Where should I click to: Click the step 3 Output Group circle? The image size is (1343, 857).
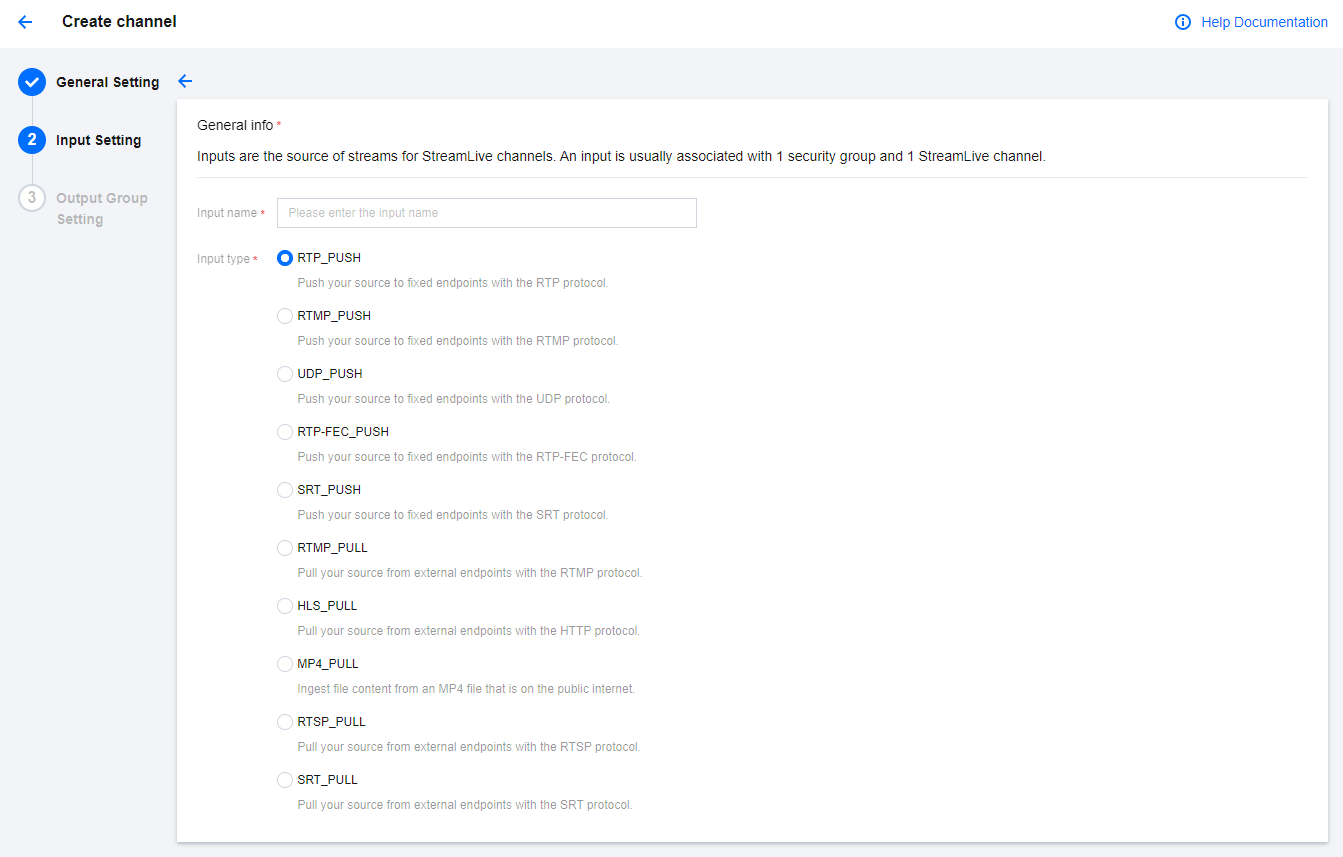coord(32,198)
